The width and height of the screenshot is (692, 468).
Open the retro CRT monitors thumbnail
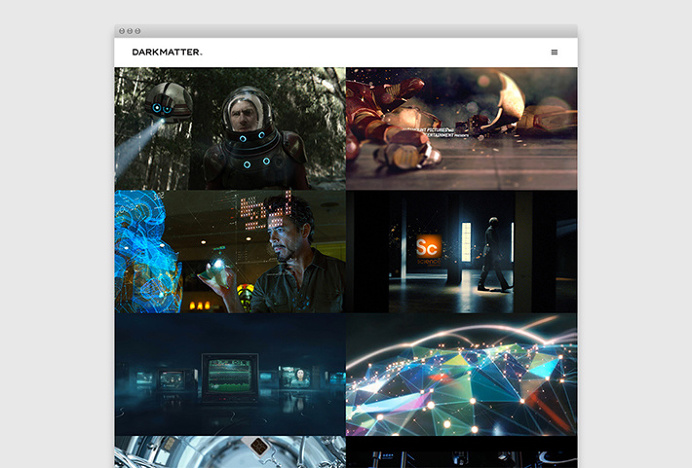tap(230, 374)
